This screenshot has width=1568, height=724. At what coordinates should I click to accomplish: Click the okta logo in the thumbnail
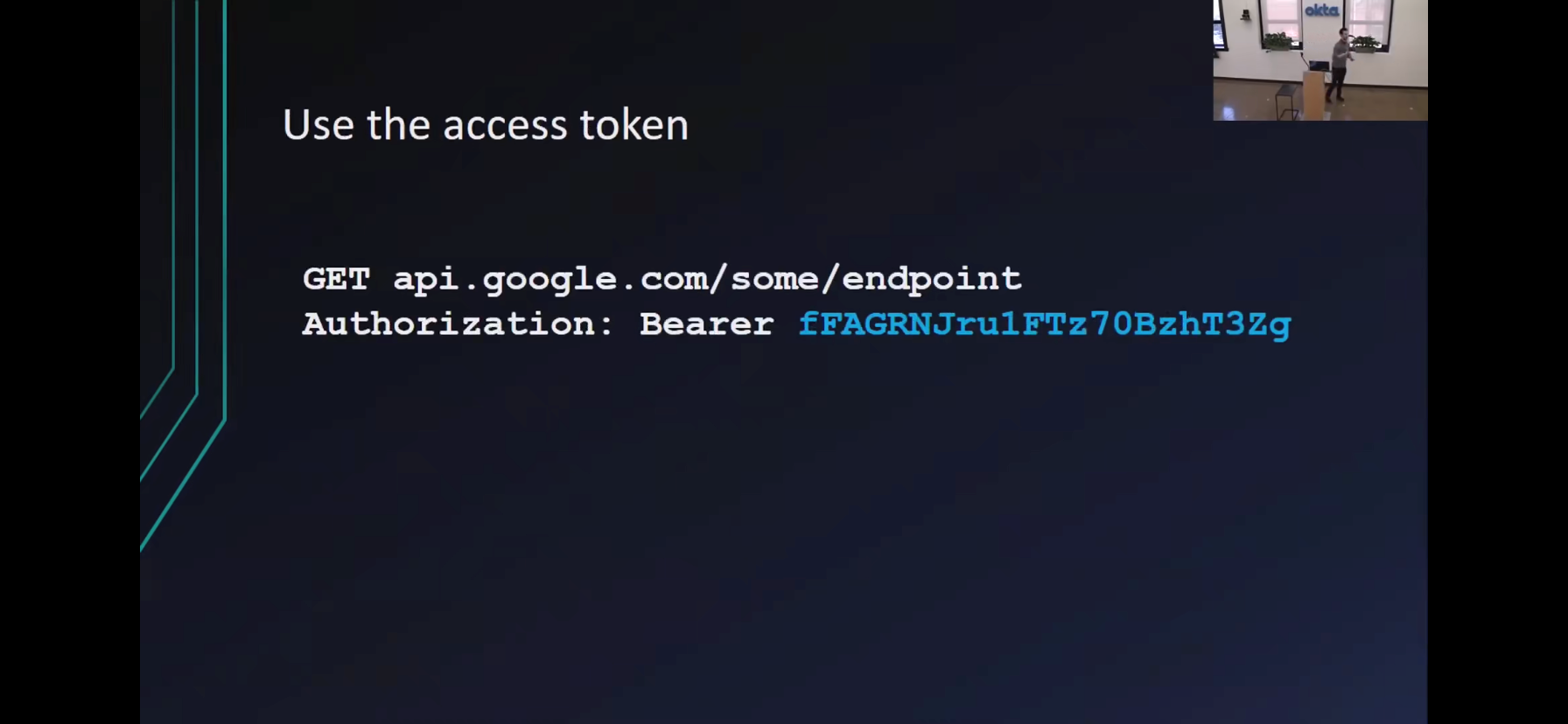click(1321, 10)
